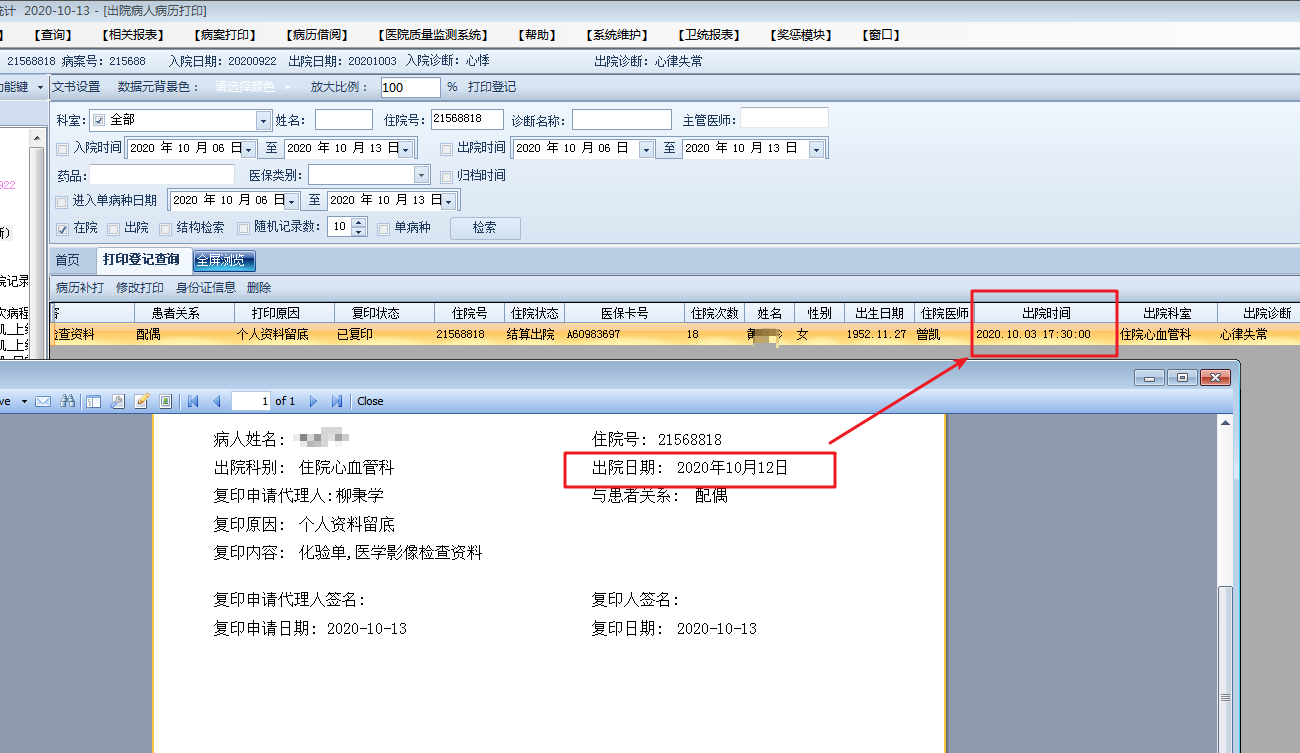Viewport: 1300px width, 753px height.
Task: Open the 入院时间 start date picker
Action: tap(249, 149)
